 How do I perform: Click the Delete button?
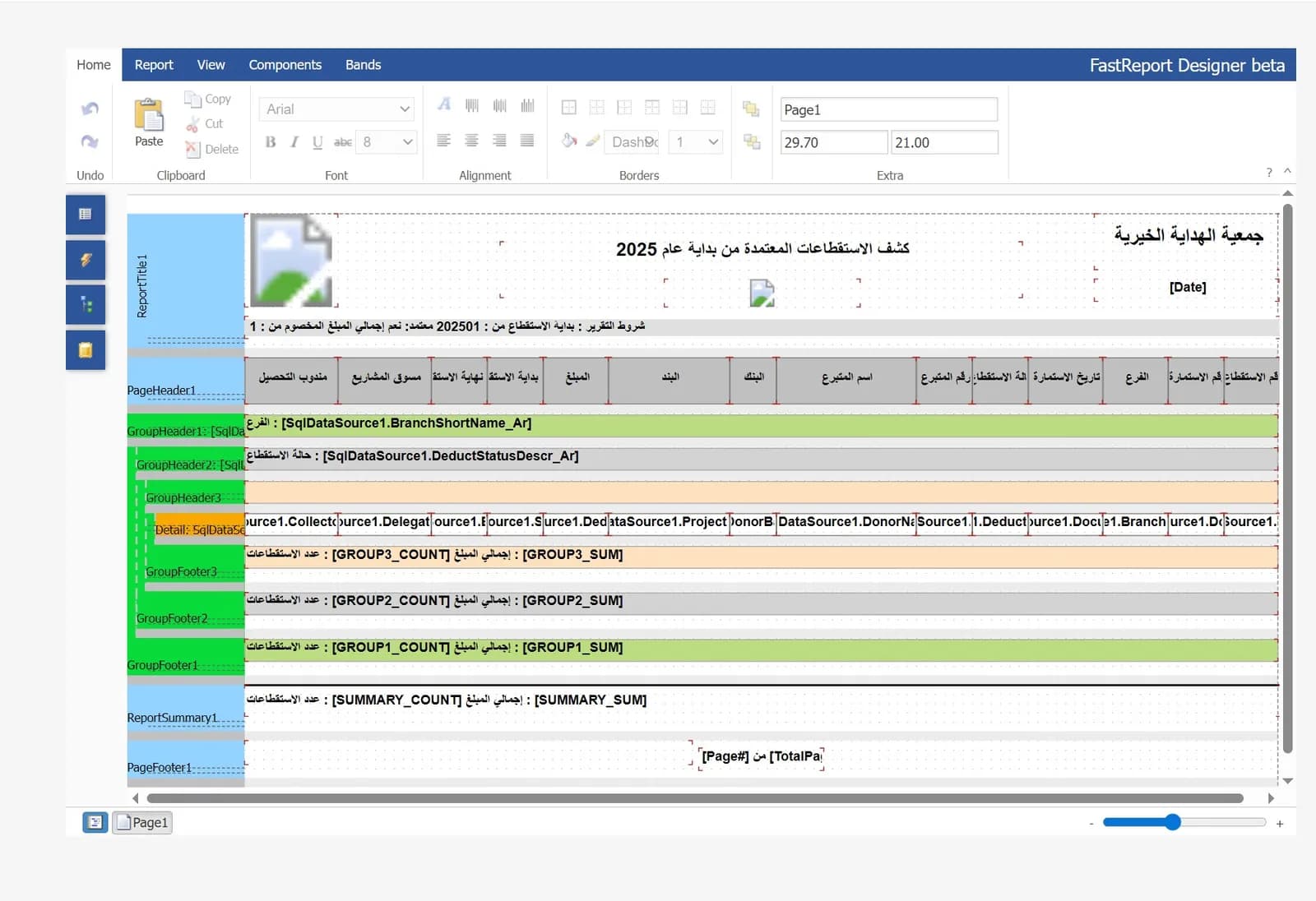coord(212,149)
